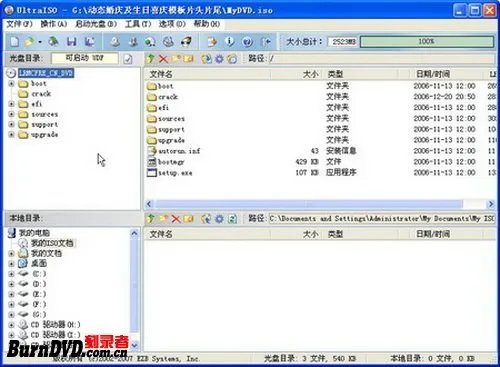Click gear icon in local pane toolbar
500x367 pixels.
coord(219,219)
